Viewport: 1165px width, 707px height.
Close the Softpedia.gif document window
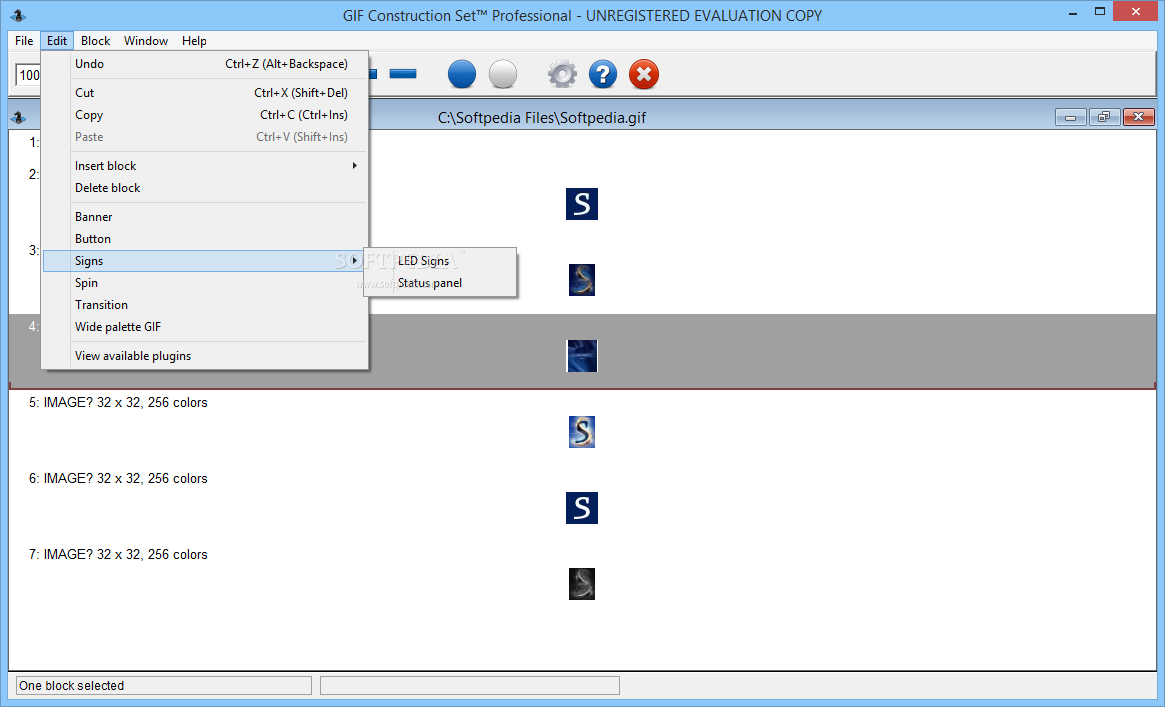1138,117
